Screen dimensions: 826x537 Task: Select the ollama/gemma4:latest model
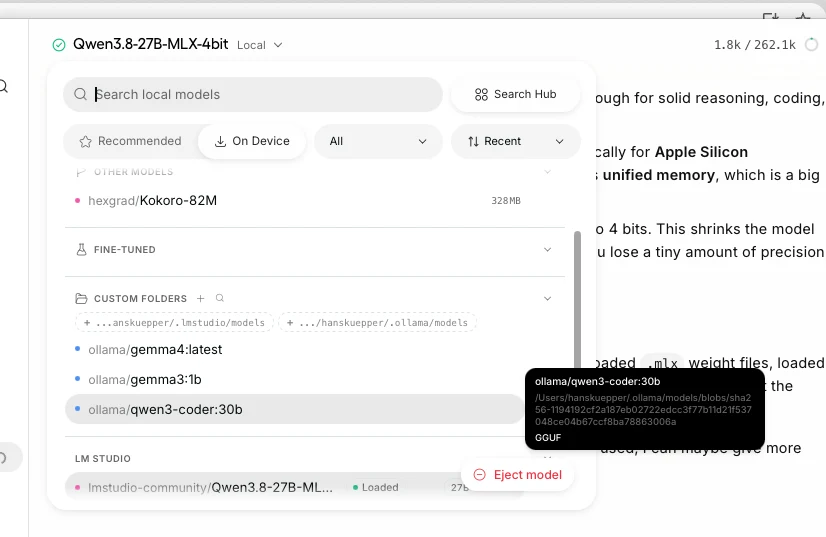(x=295, y=349)
